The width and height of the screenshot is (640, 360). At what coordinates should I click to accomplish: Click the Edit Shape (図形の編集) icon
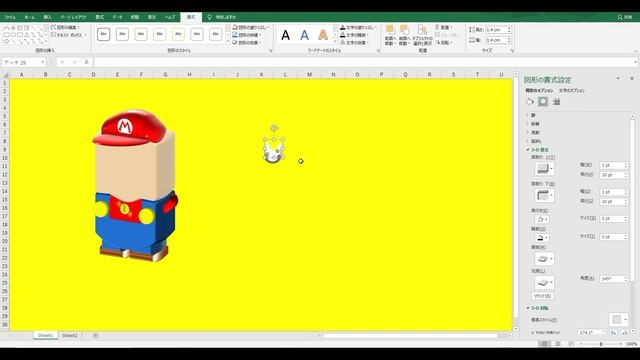tap(53, 27)
